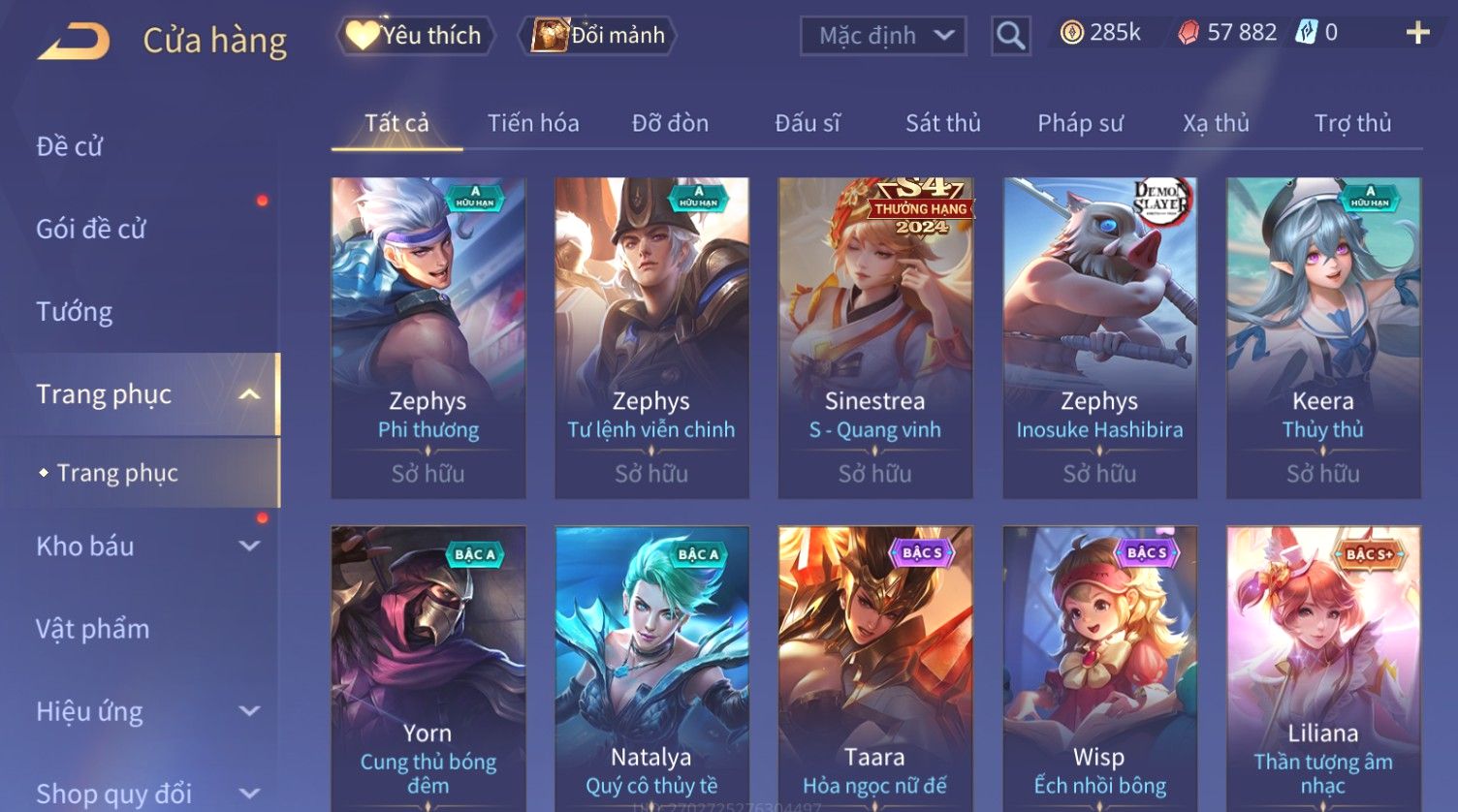Expand the Hiệu ứng sidebar section

click(249, 711)
